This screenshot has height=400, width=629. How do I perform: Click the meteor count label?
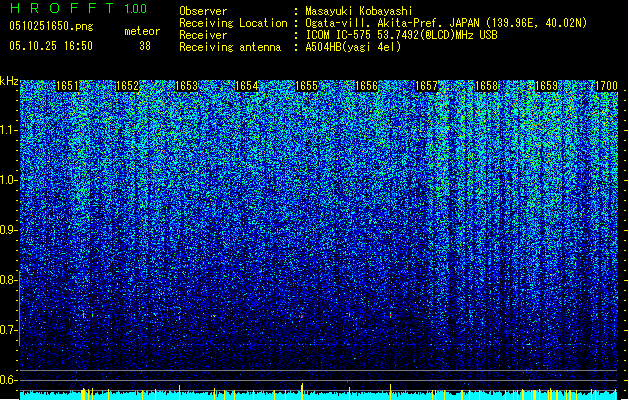point(142,31)
